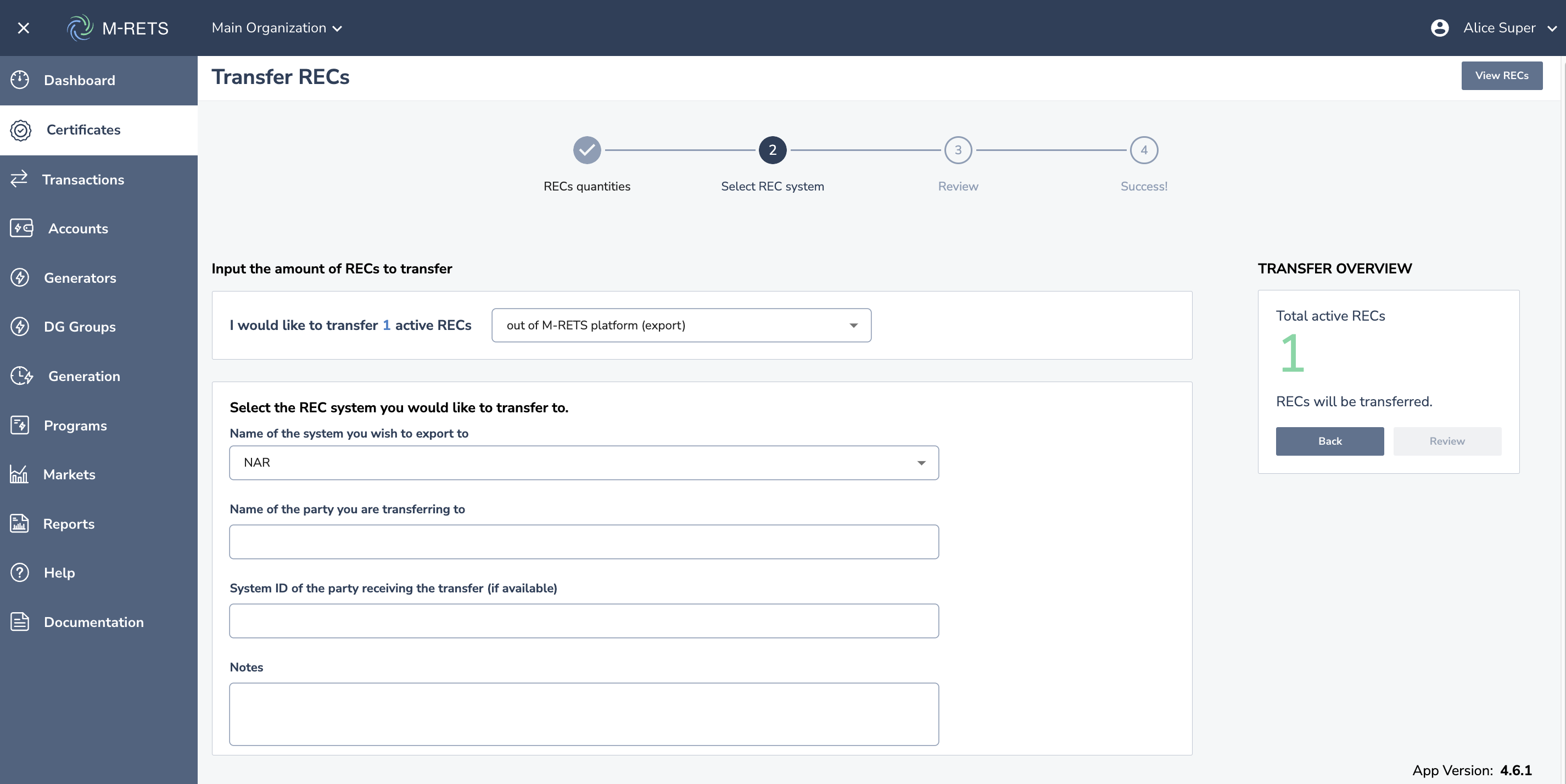Click the Help question mark icon
Screen dimensions: 1566x784
click(x=20, y=573)
